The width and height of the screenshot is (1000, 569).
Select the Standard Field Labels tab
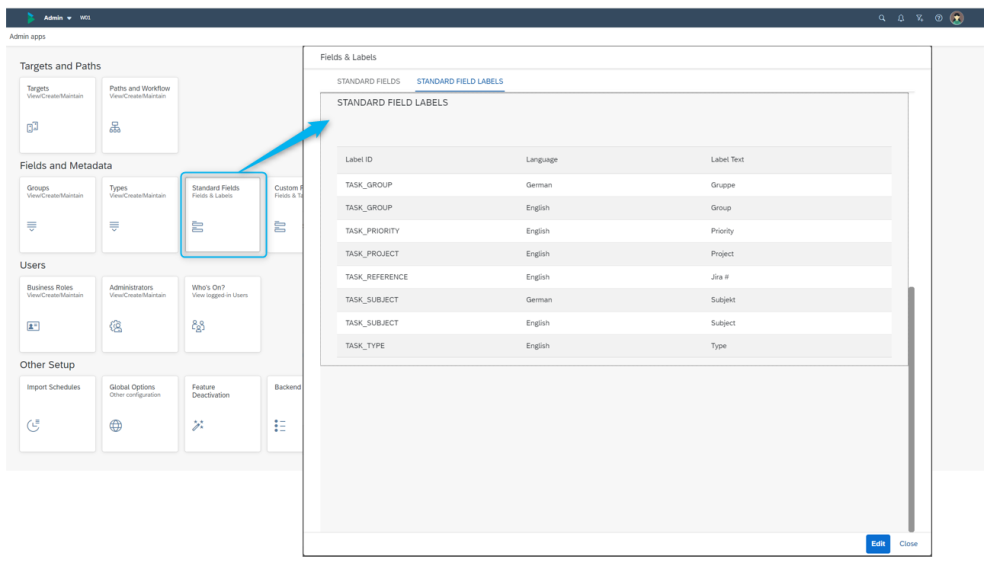(460, 81)
